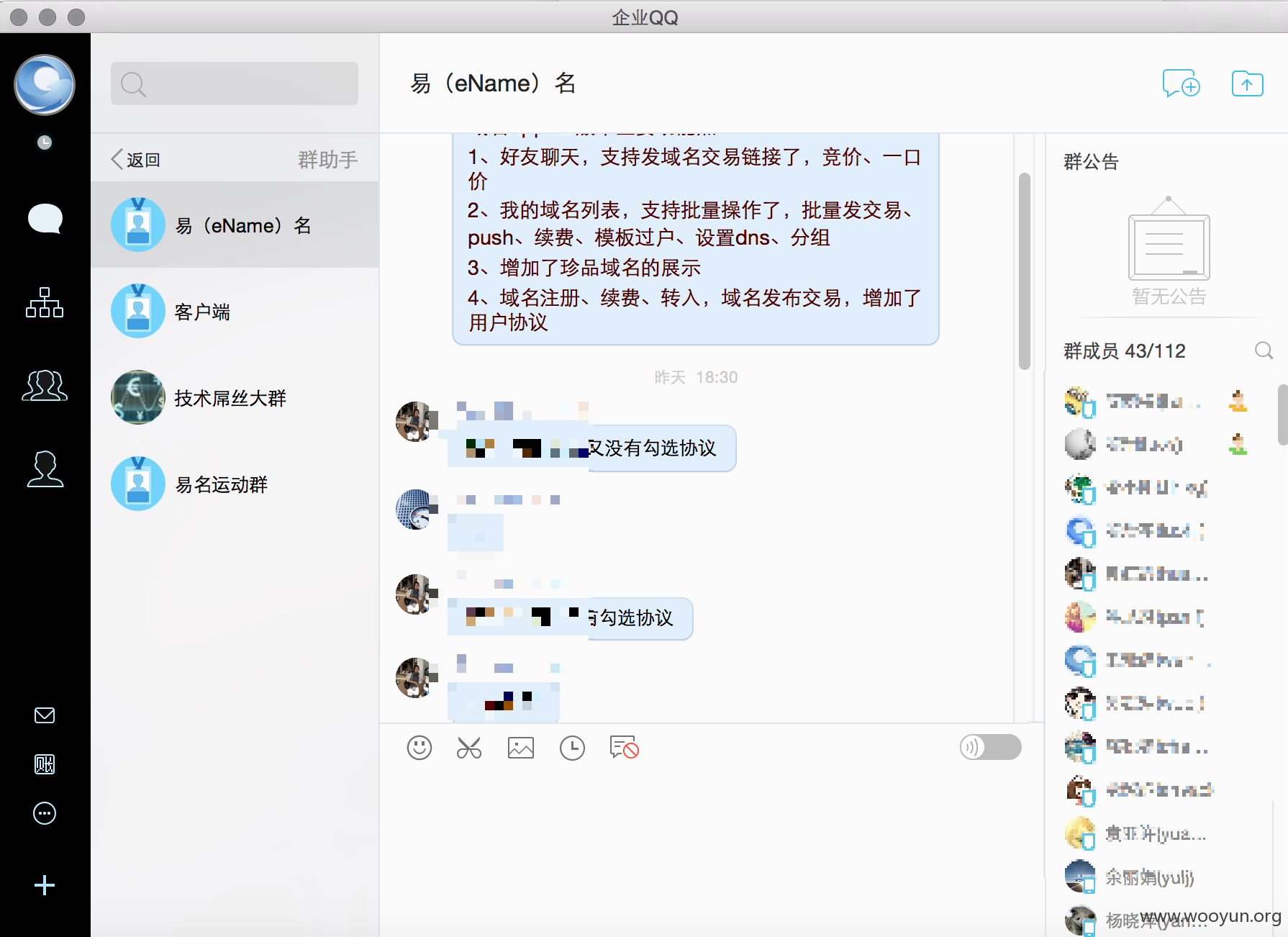Open the user profile avatar in sidebar

pyautogui.click(x=45, y=85)
